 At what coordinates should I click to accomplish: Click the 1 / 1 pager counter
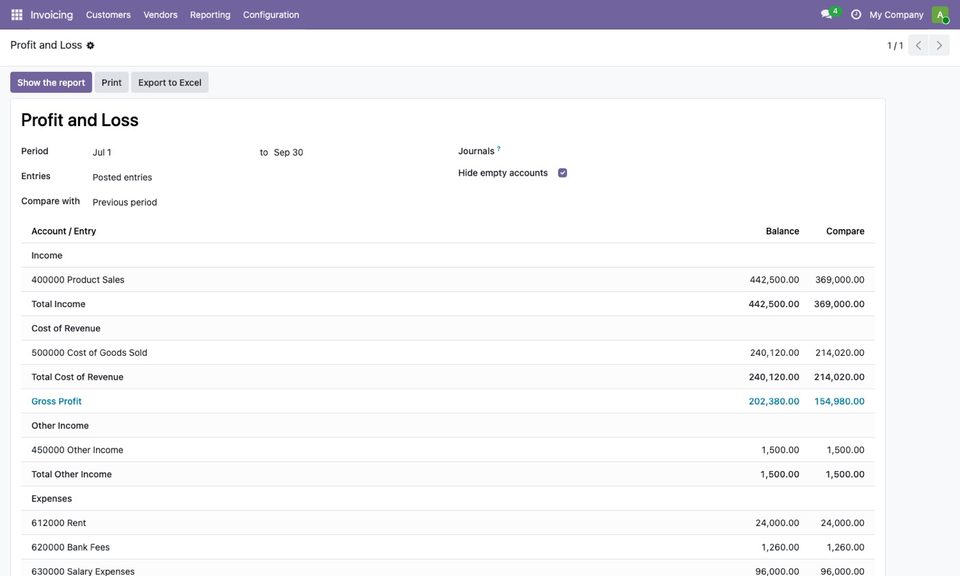coord(895,45)
